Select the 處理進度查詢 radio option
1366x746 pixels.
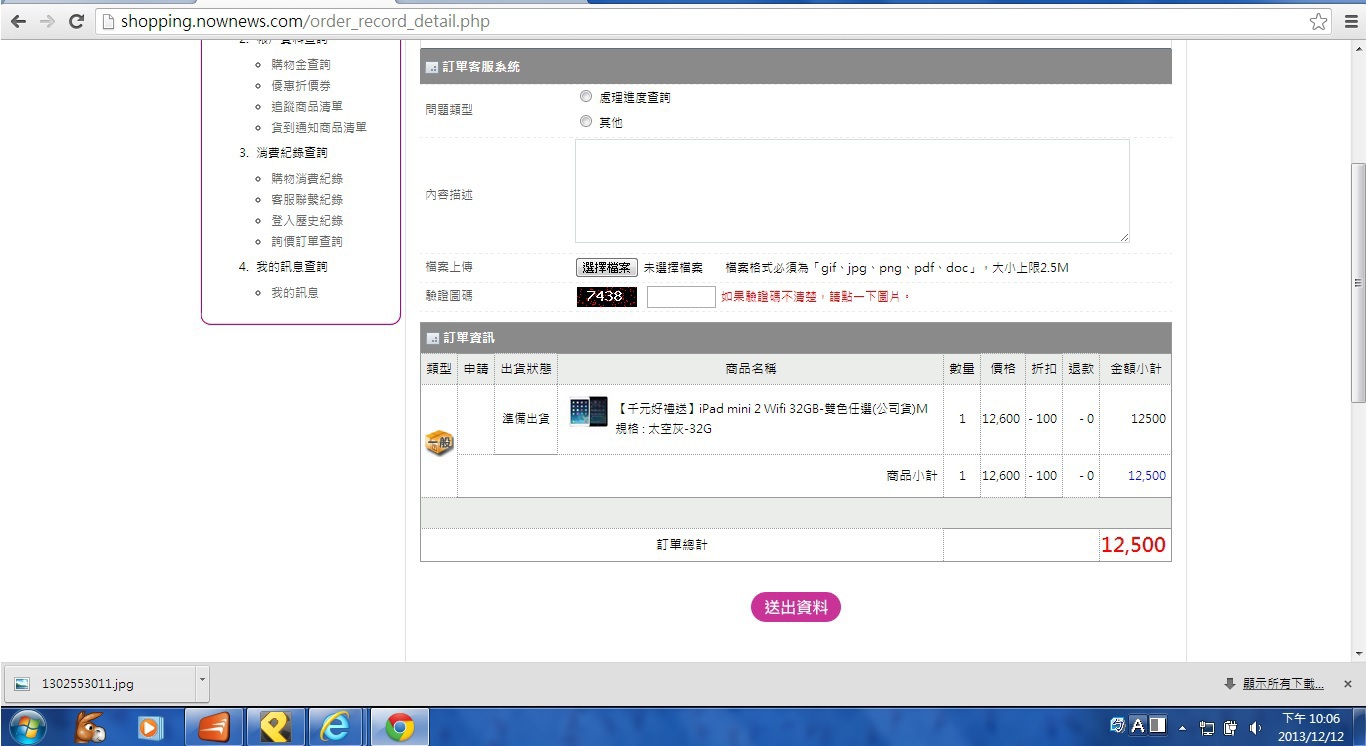pyautogui.click(x=586, y=97)
